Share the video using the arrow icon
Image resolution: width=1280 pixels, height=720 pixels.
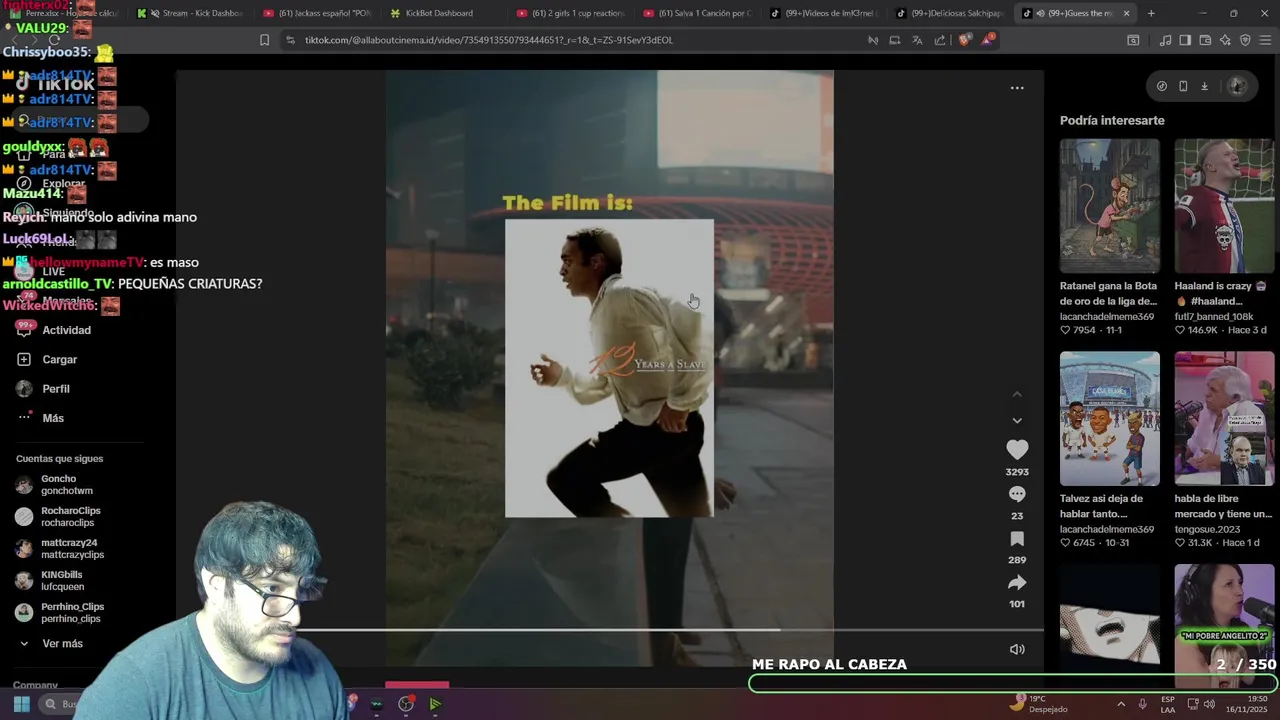[x=1017, y=583]
